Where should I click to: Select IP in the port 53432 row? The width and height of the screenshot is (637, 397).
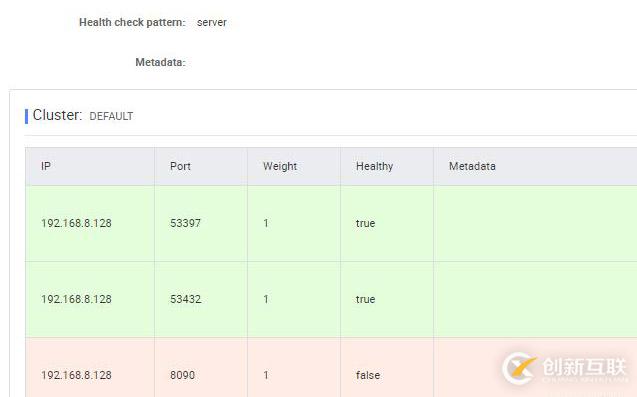[x=76, y=299]
